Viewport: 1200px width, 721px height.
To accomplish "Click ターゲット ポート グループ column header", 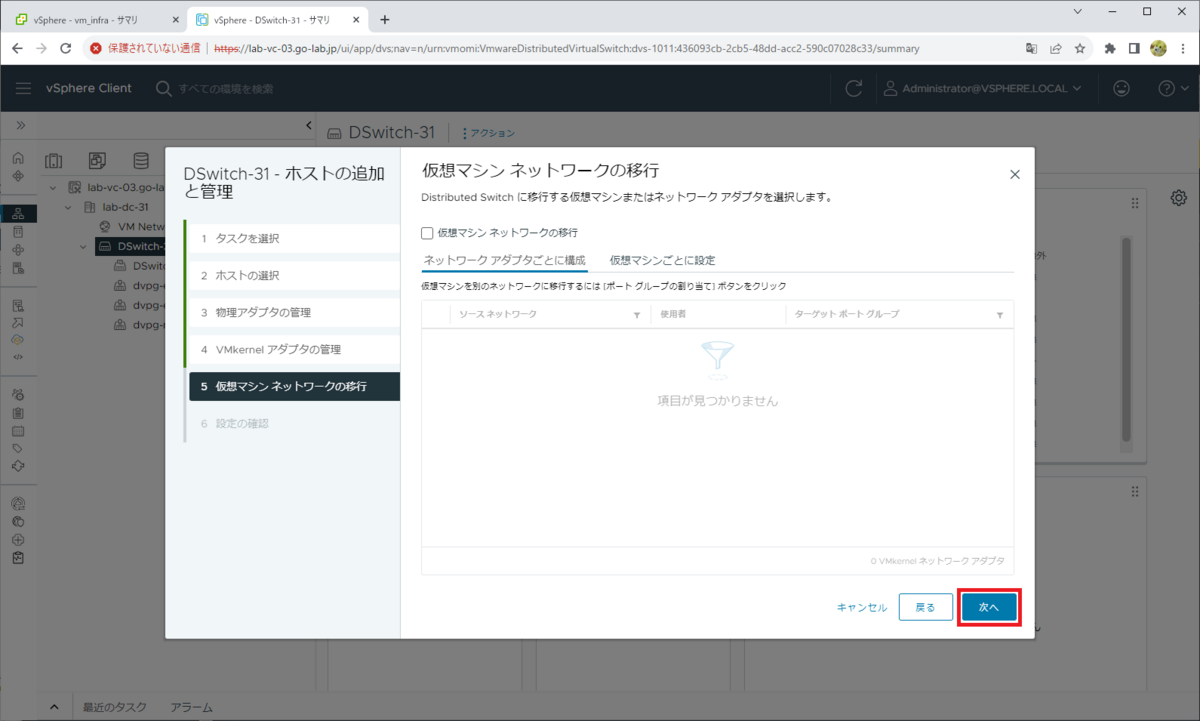I will coord(846,314).
